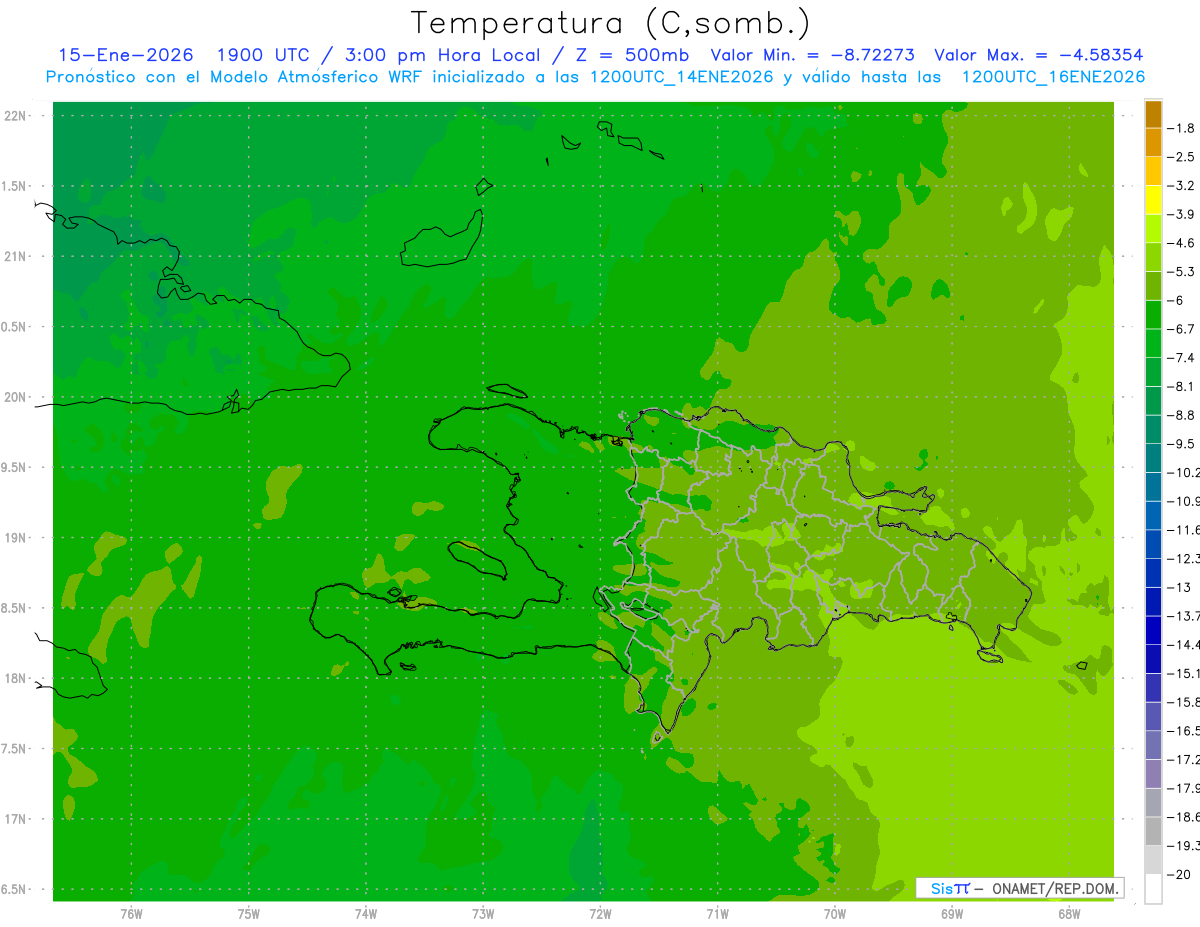This screenshot has height=927, width=1200.
Task: Click the '-5.3' color bar label
Action: point(1180,271)
